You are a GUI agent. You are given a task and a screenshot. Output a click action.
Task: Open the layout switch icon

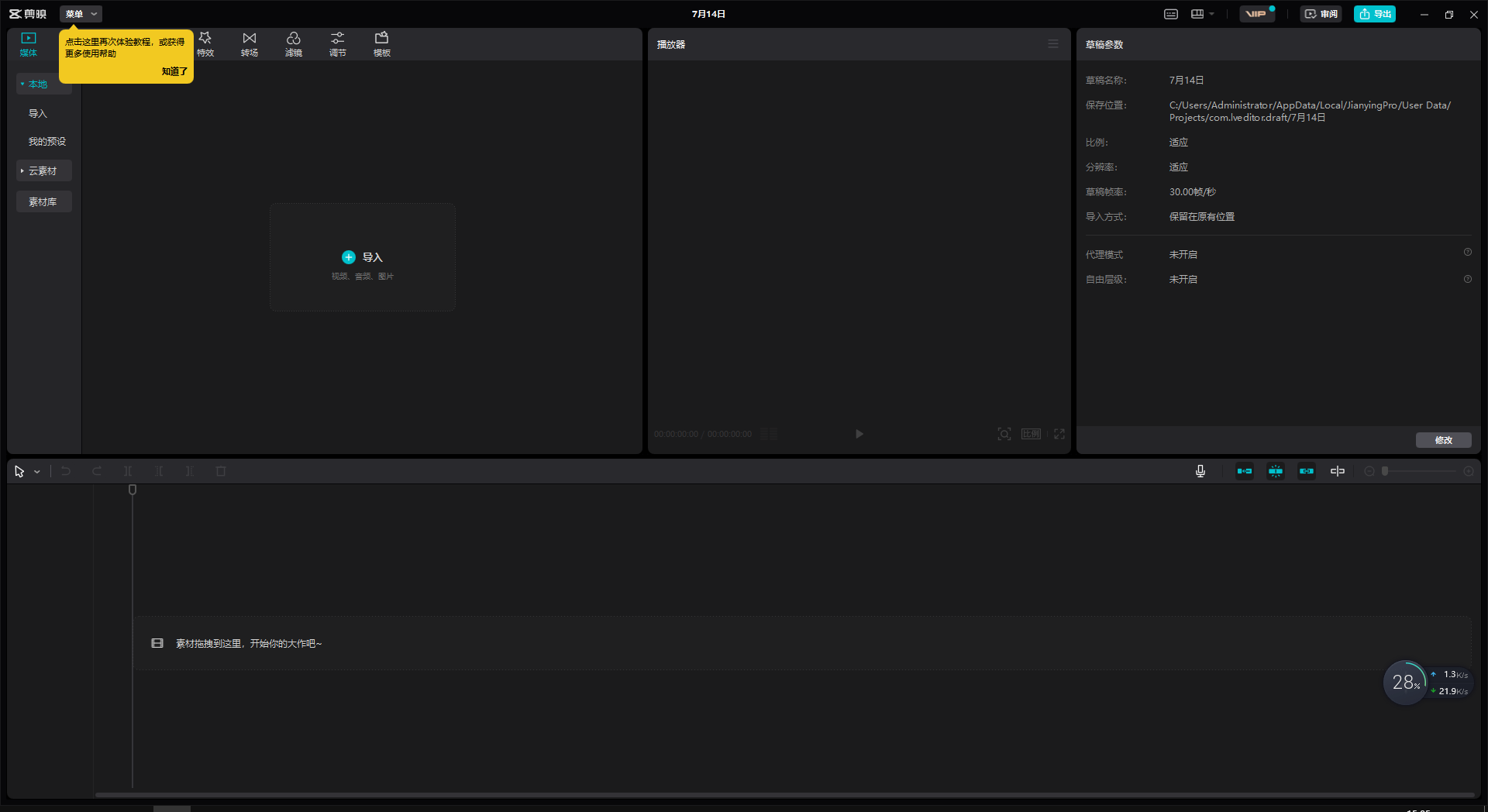pyautogui.click(x=1197, y=14)
